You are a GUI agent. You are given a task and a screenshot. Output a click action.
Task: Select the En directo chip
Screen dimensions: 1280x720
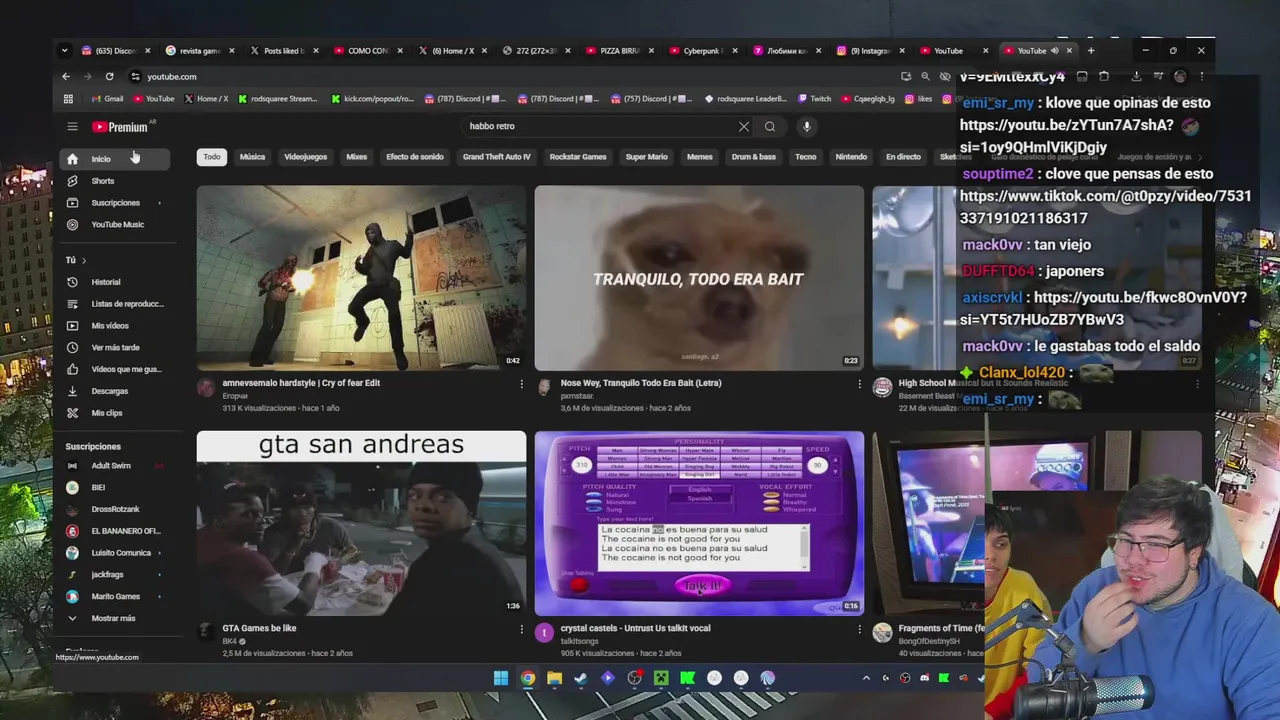coord(903,157)
